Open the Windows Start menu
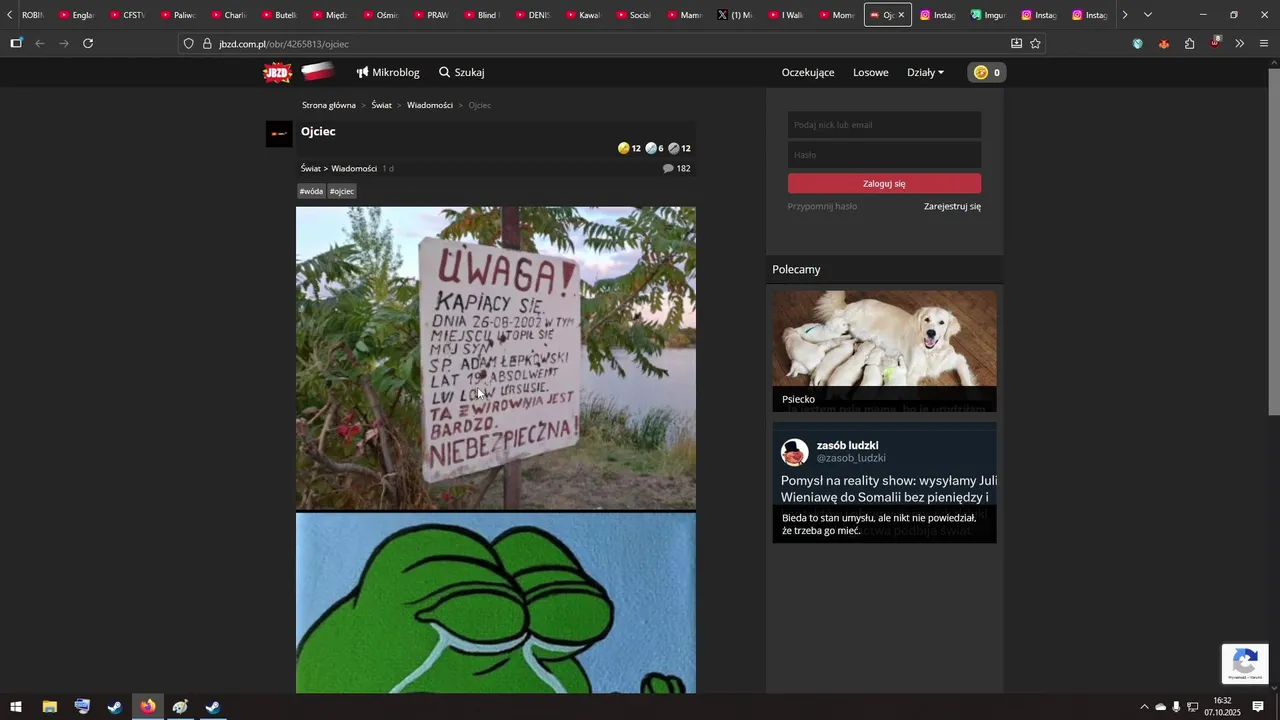This screenshot has width=1280, height=720. click(x=16, y=707)
